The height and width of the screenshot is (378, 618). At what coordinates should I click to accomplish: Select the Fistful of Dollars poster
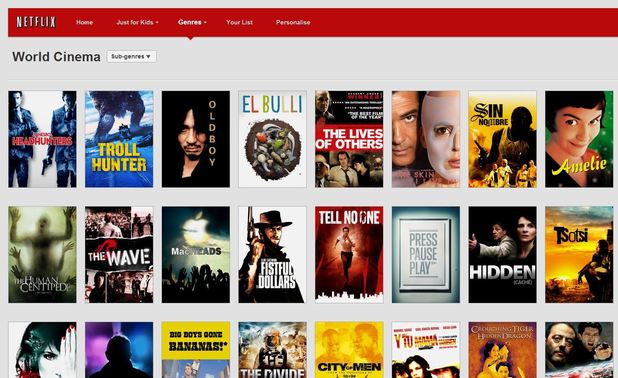pos(272,255)
